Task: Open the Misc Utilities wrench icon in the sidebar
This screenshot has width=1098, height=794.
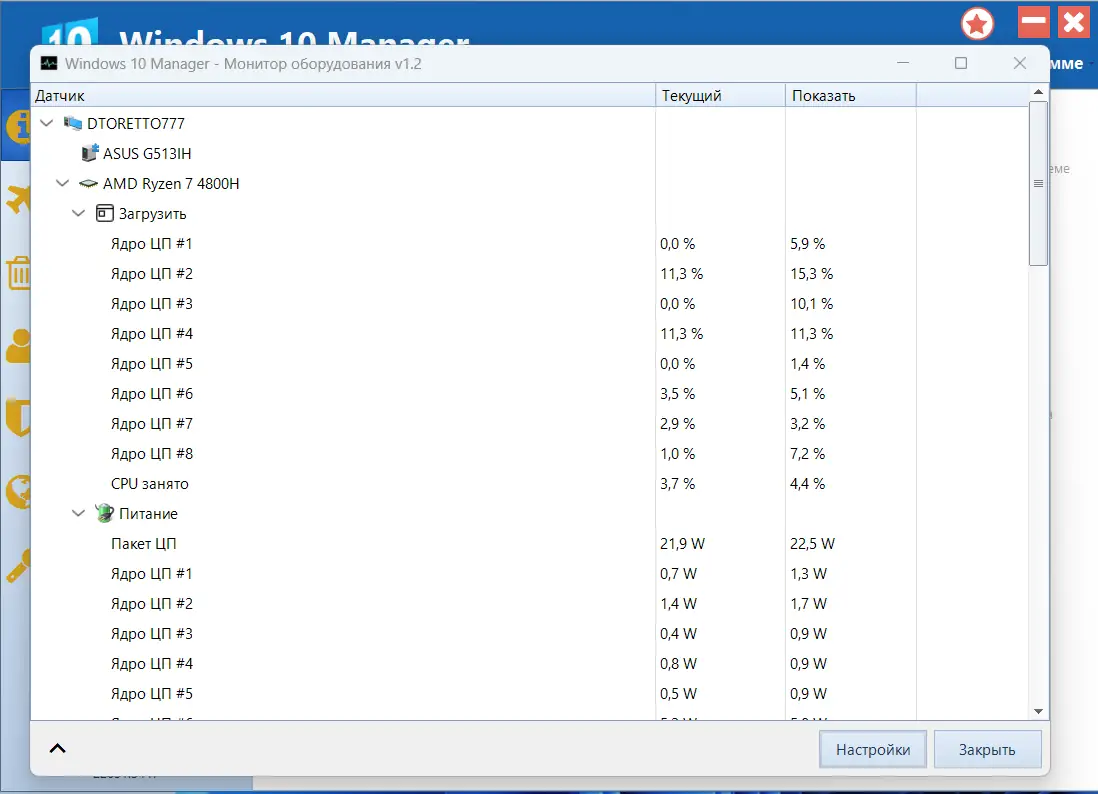Action: coord(18,565)
